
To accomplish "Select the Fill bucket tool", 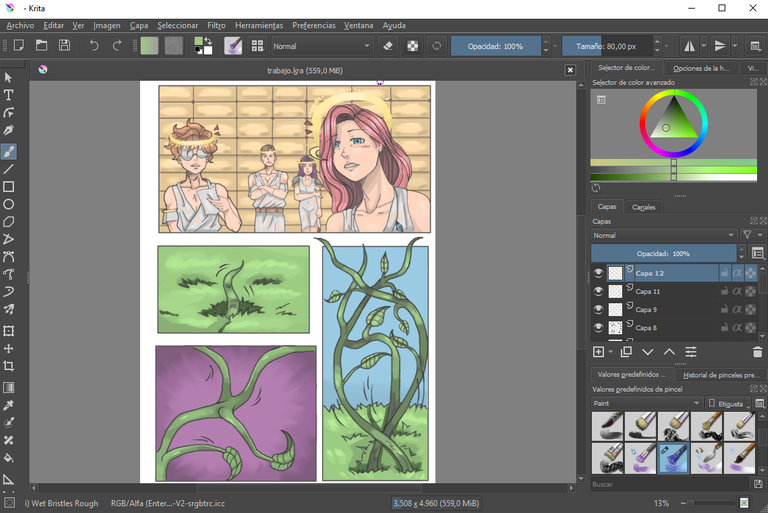I will point(8,458).
